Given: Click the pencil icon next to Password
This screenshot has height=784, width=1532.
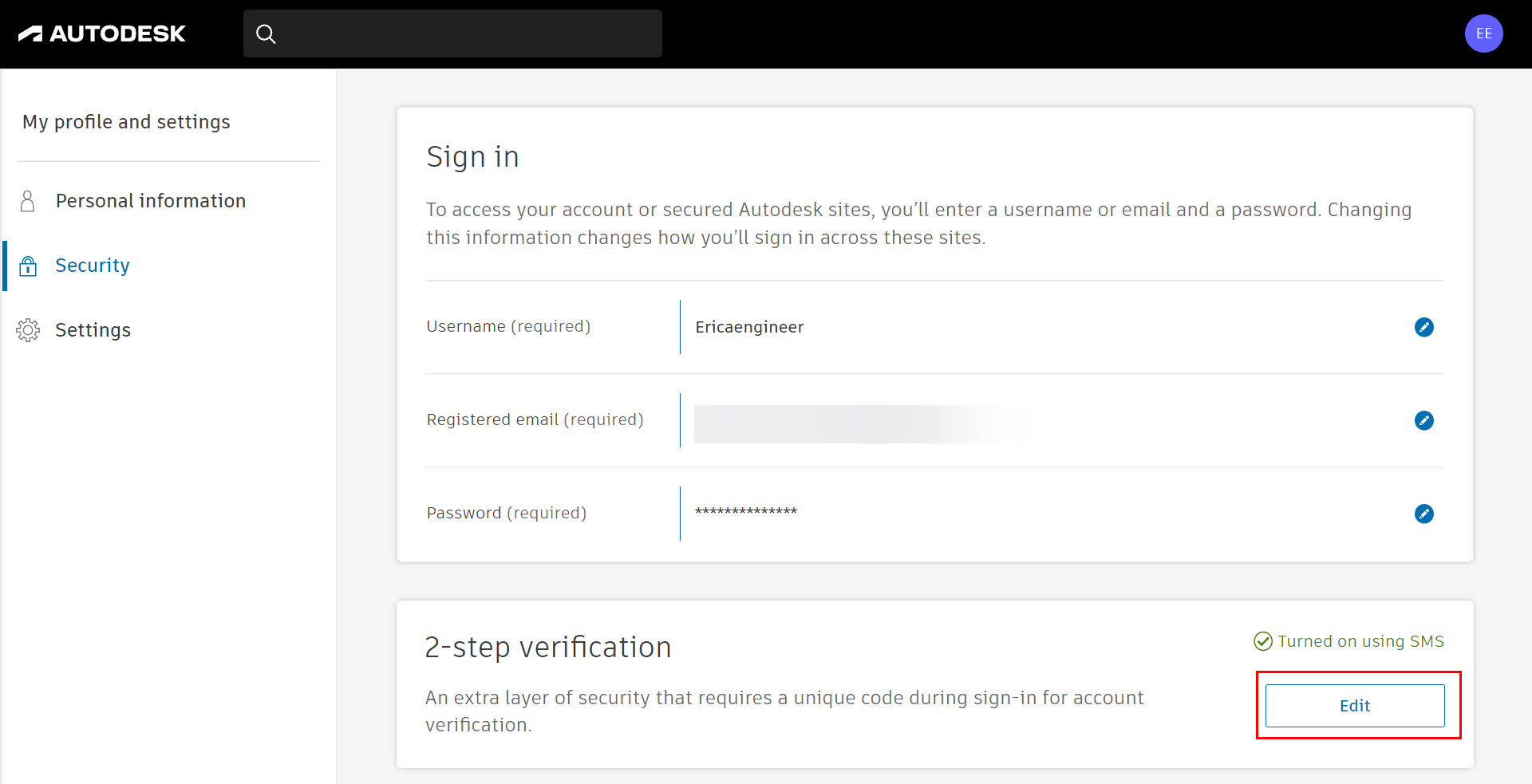Looking at the screenshot, I should pos(1424,514).
